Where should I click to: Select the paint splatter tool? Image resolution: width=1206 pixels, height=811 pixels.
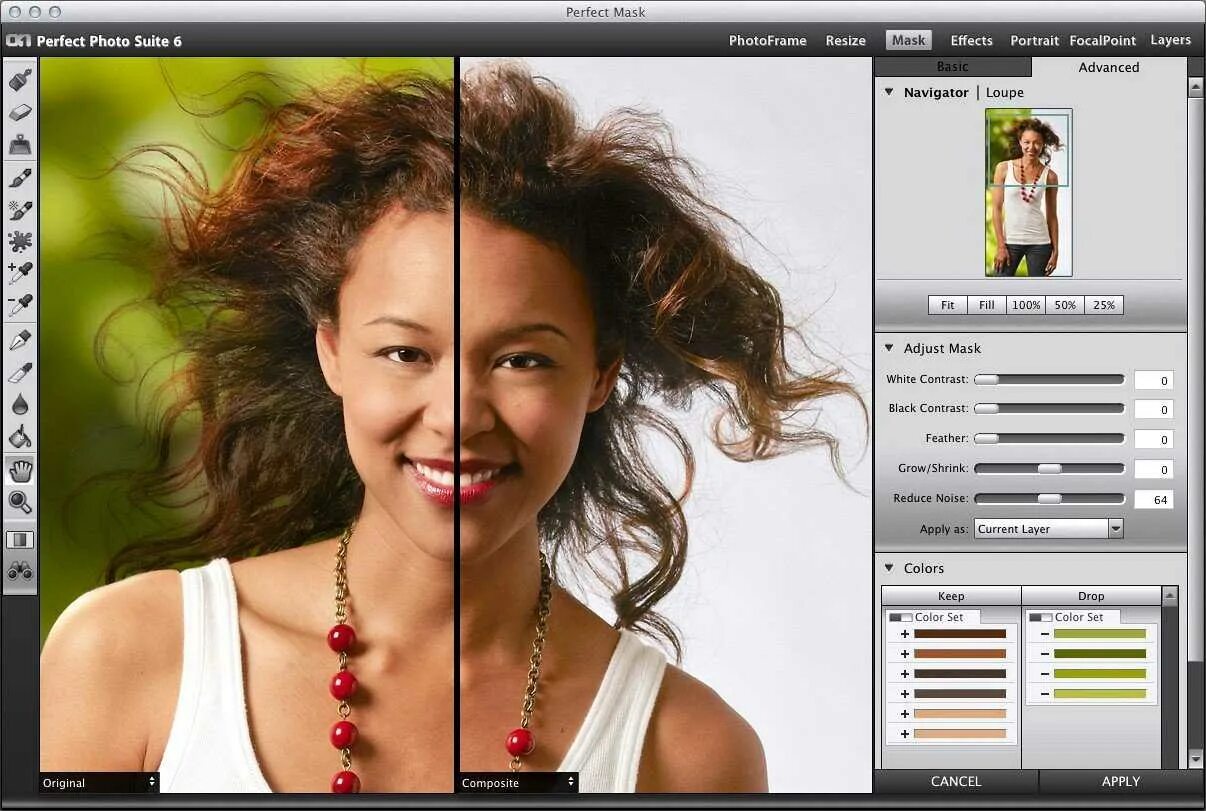coord(20,240)
